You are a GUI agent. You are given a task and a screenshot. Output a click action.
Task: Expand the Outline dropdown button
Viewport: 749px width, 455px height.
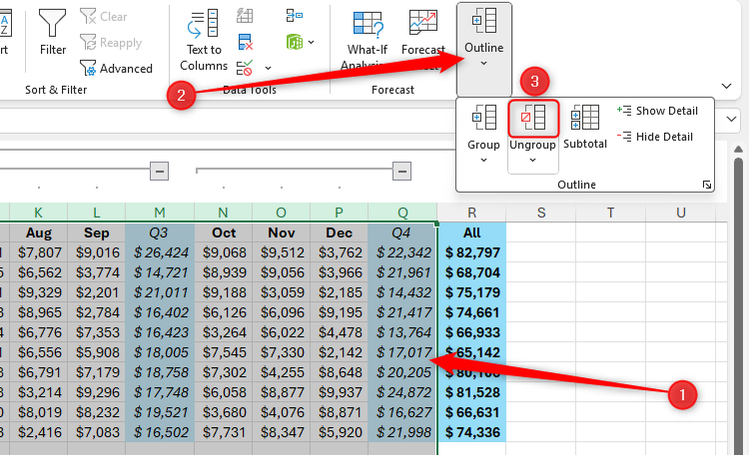[x=484, y=40]
